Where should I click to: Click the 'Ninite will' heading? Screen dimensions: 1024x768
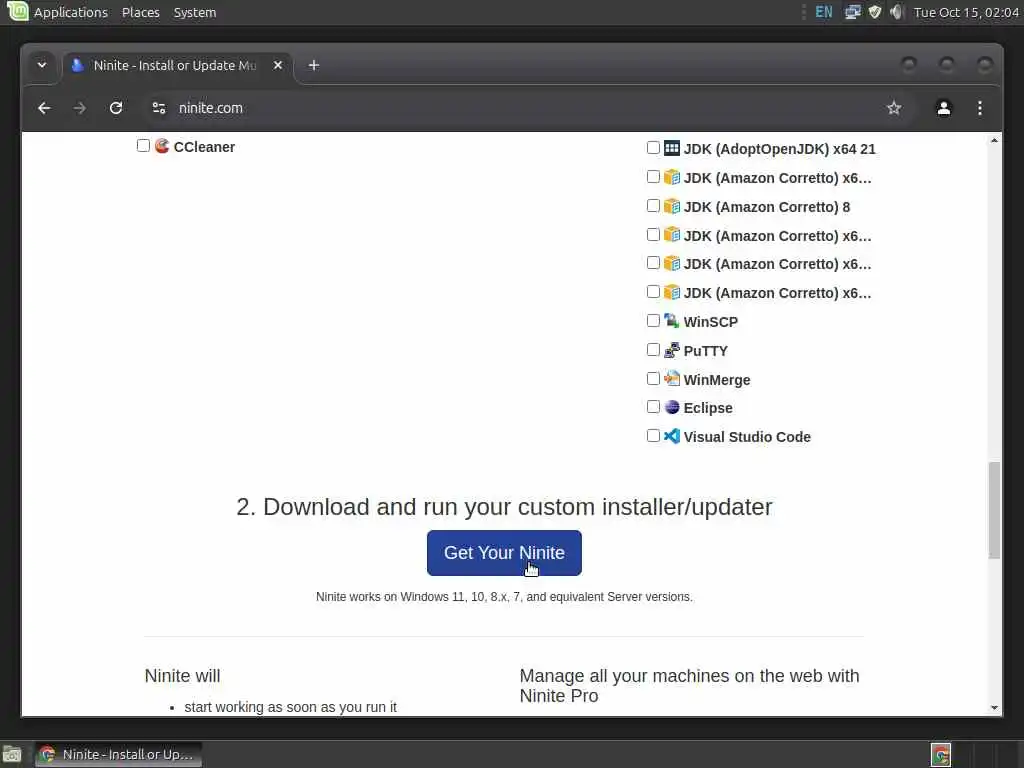pos(182,676)
